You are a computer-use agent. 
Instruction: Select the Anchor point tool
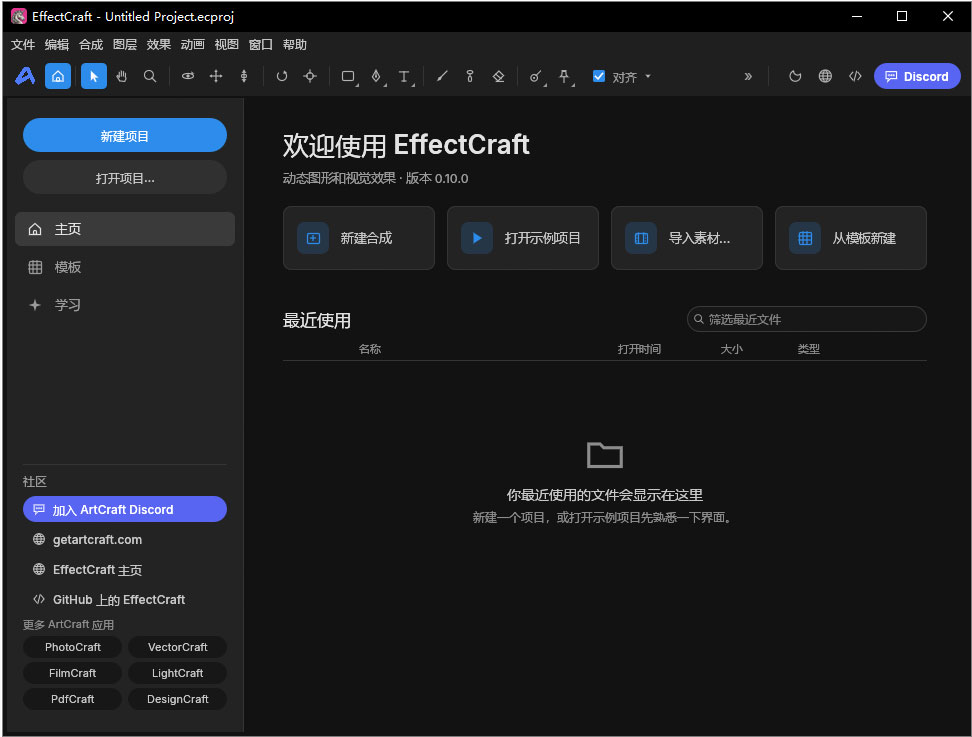coord(310,76)
